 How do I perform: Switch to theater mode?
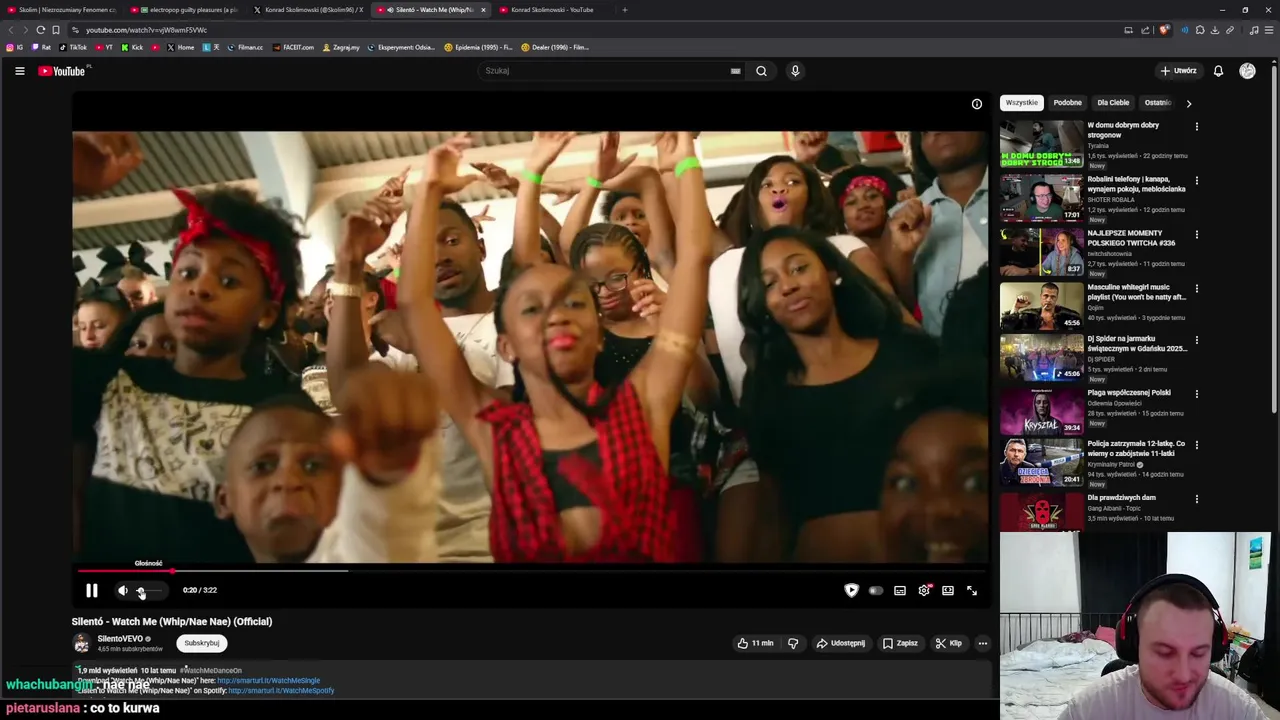point(948,591)
